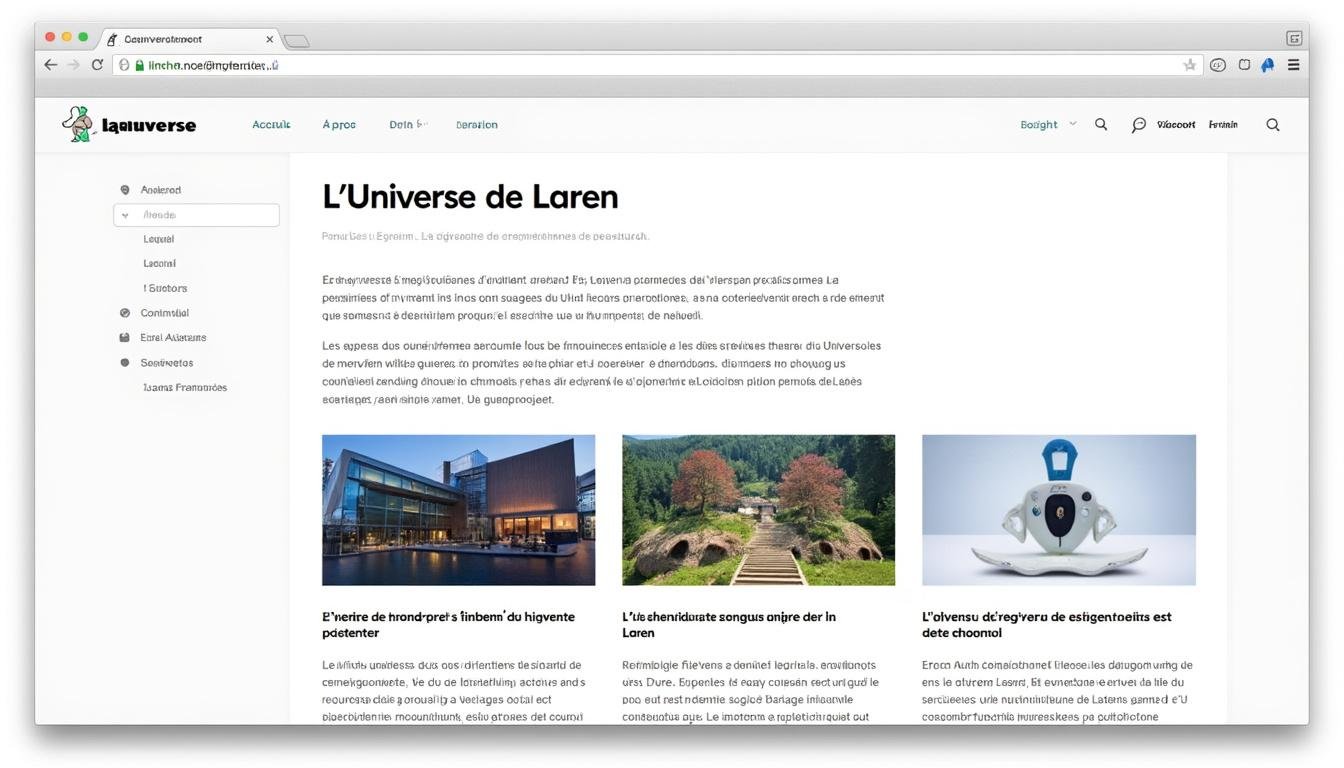The width and height of the screenshot is (1344, 768).
Task: Open the À proc menu item
Action: [339, 124]
